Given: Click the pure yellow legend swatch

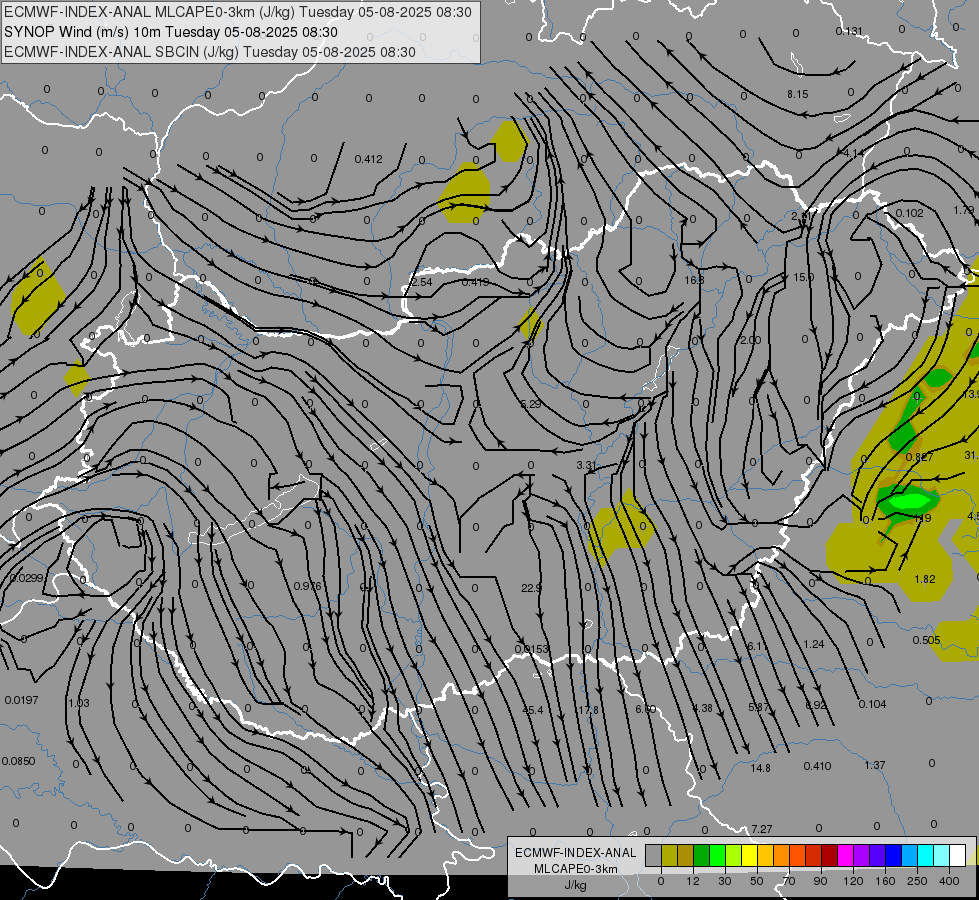Looking at the screenshot, I should pos(750,855).
